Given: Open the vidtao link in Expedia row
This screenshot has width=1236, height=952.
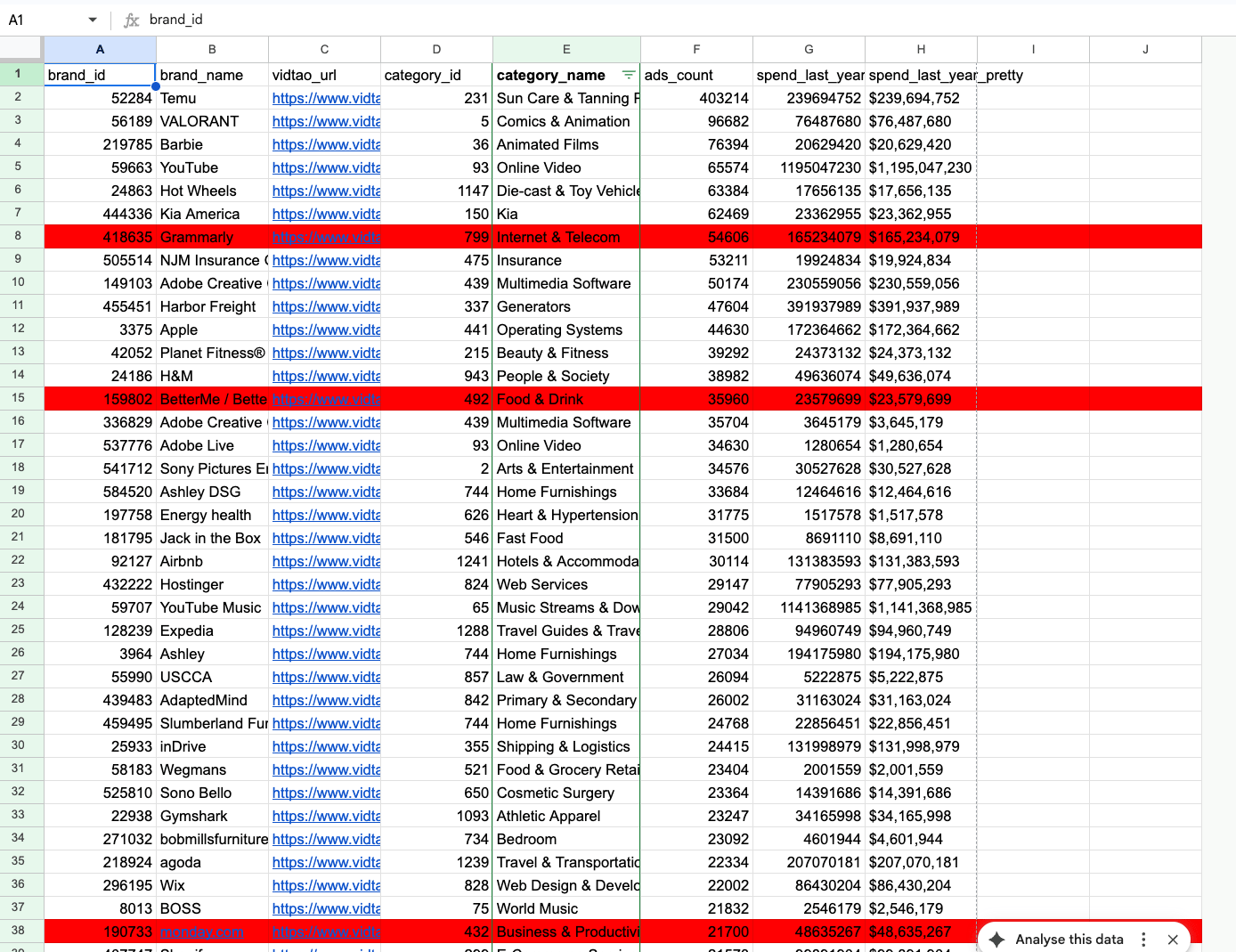Looking at the screenshot, I should 326,631.
